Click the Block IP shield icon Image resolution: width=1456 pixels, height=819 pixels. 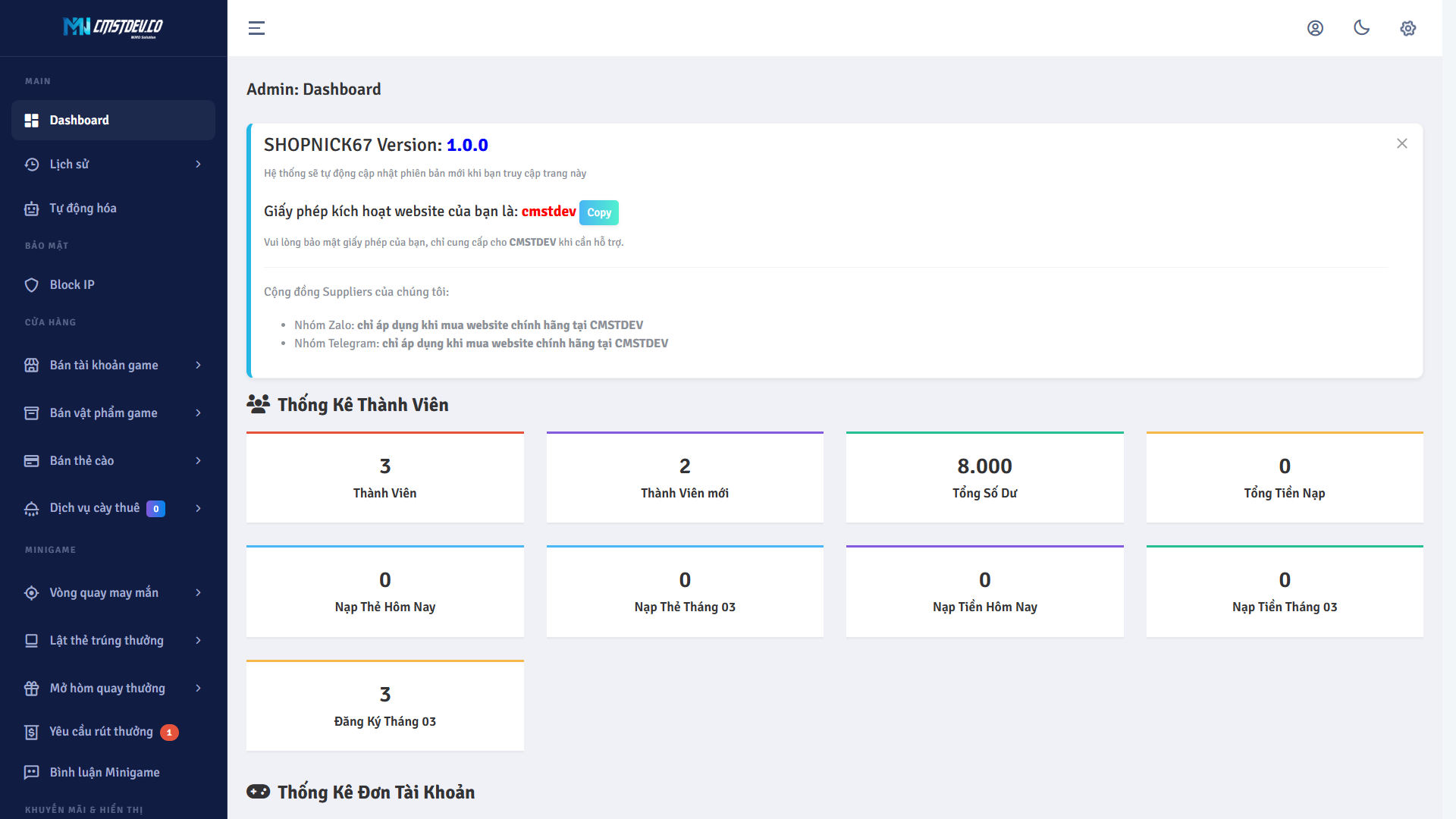(x=31, y=284)
